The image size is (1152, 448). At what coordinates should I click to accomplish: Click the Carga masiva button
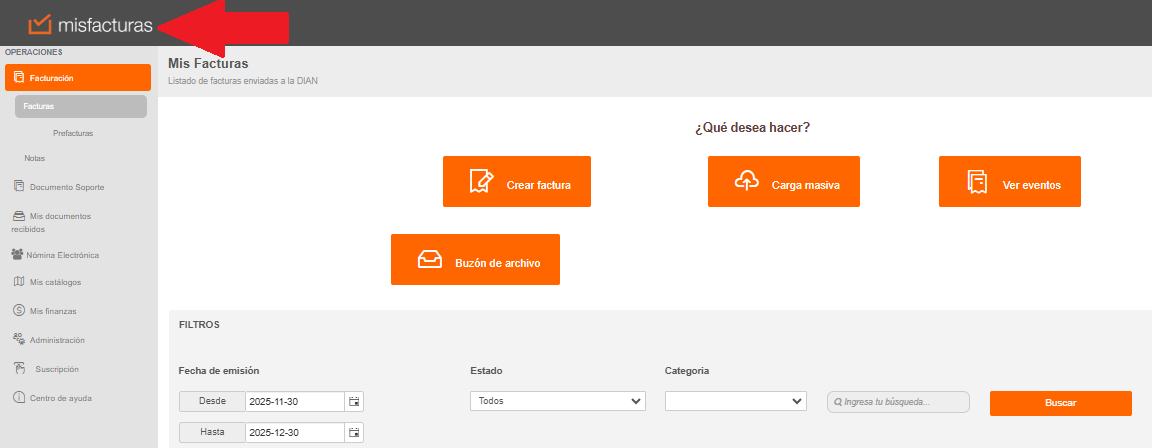[784, 182]
